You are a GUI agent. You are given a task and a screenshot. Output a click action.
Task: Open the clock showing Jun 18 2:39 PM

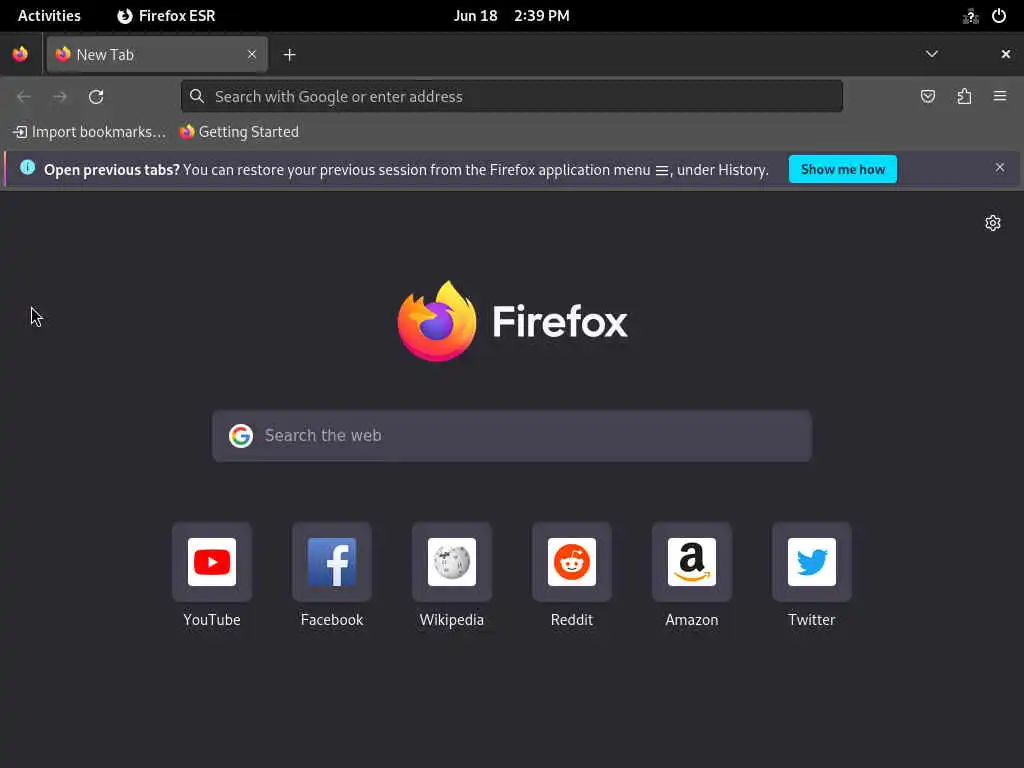[x=511, y=16]
